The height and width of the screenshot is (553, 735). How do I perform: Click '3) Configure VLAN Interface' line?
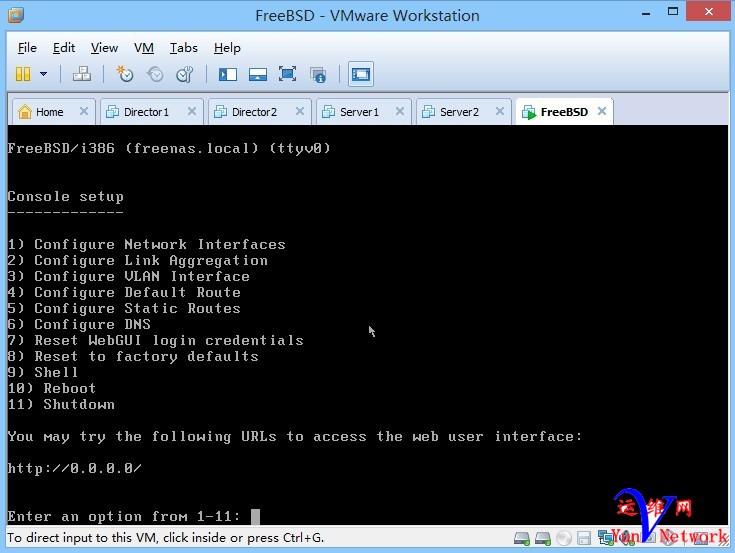click(129, 276)
